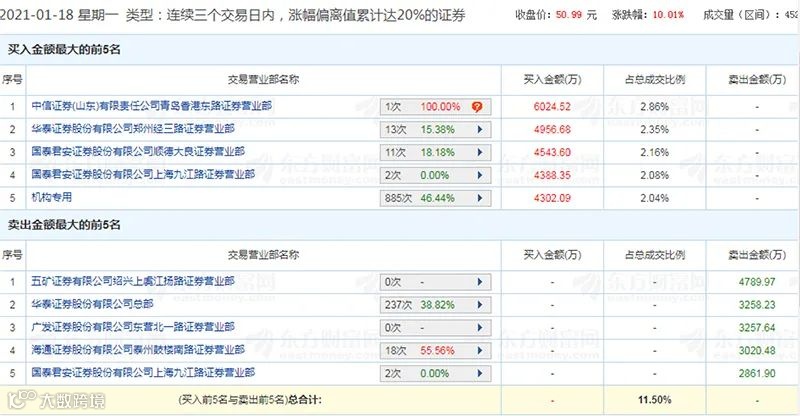Click the 卖出金额最大的前5名 section header

64,225
